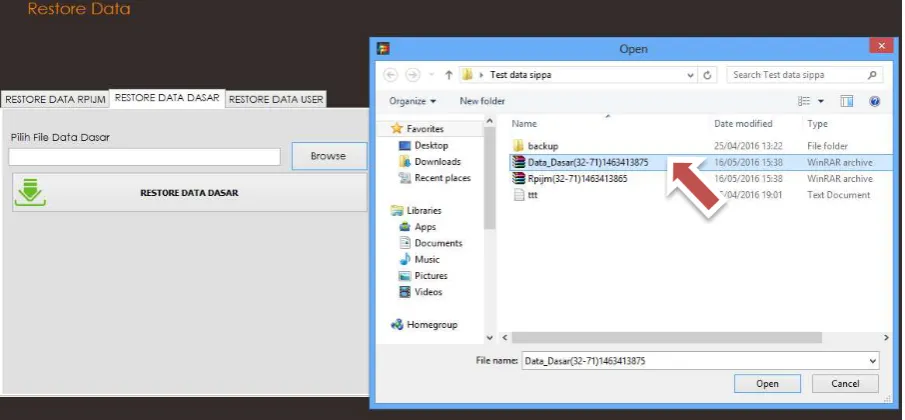This screenshot has width=905, height=420.
Task: Click the RESTORE DATA DASAR button
Action: coord(189,193)
